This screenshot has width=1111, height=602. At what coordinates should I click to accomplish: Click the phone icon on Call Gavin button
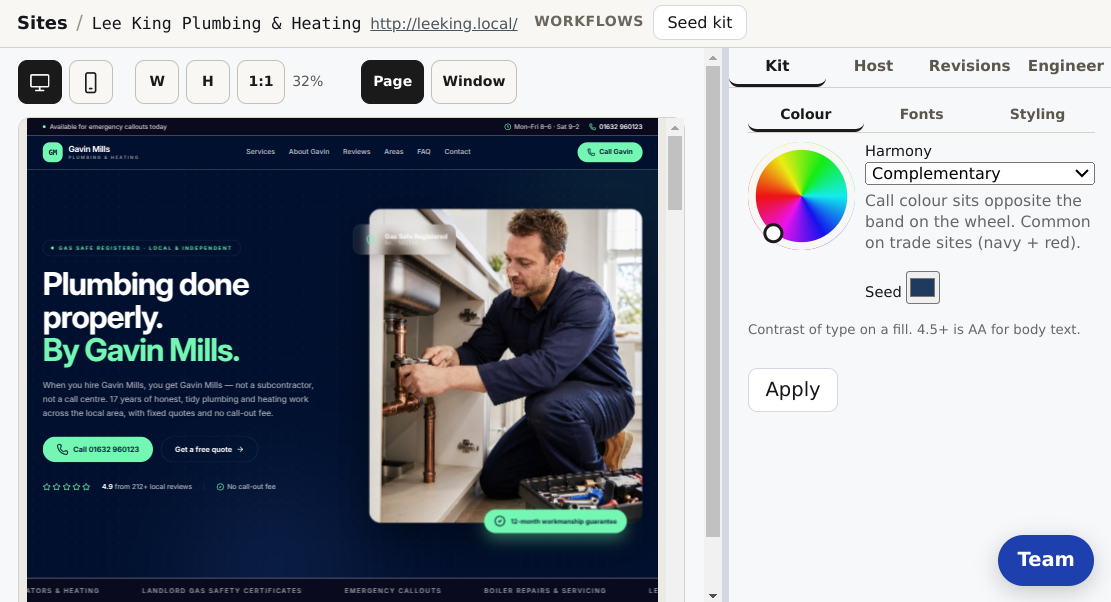[592, 152]
